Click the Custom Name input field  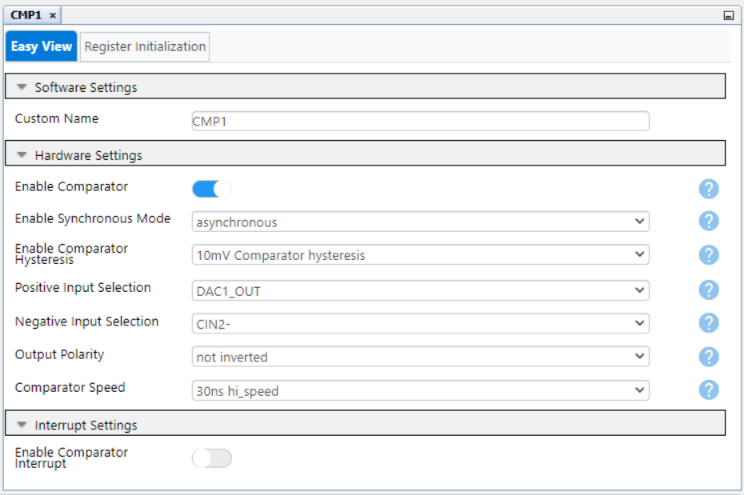[420, 121]
